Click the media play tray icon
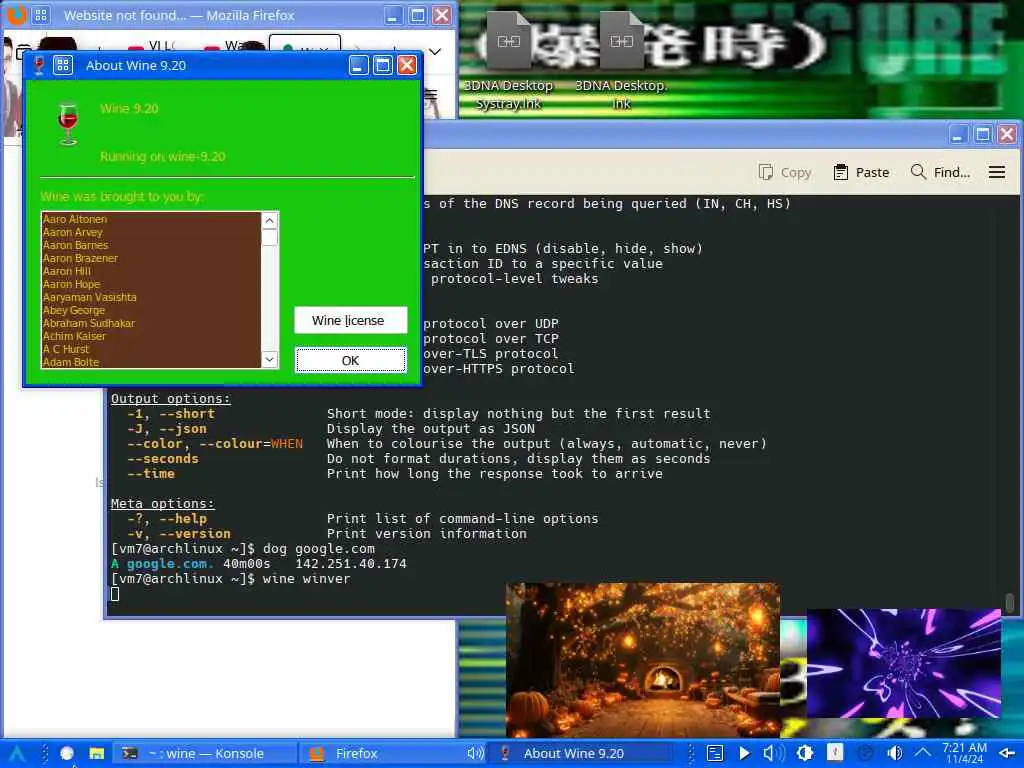 point(744,754)
